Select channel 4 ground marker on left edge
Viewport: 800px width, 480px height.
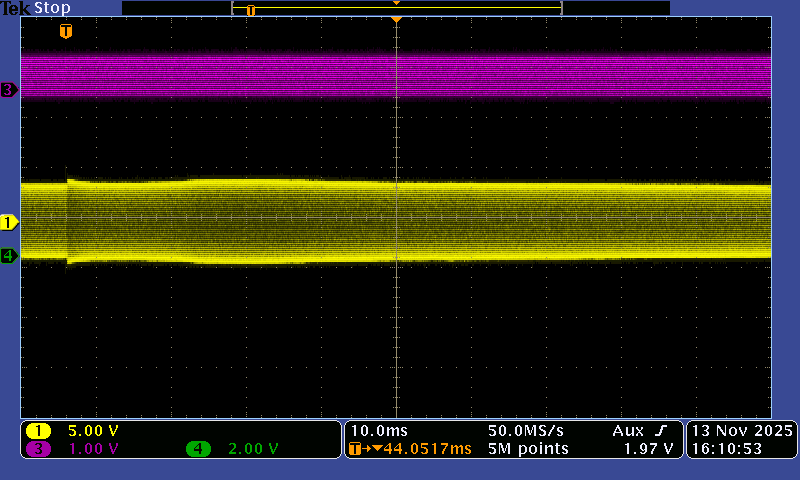[x=9, y=255]
